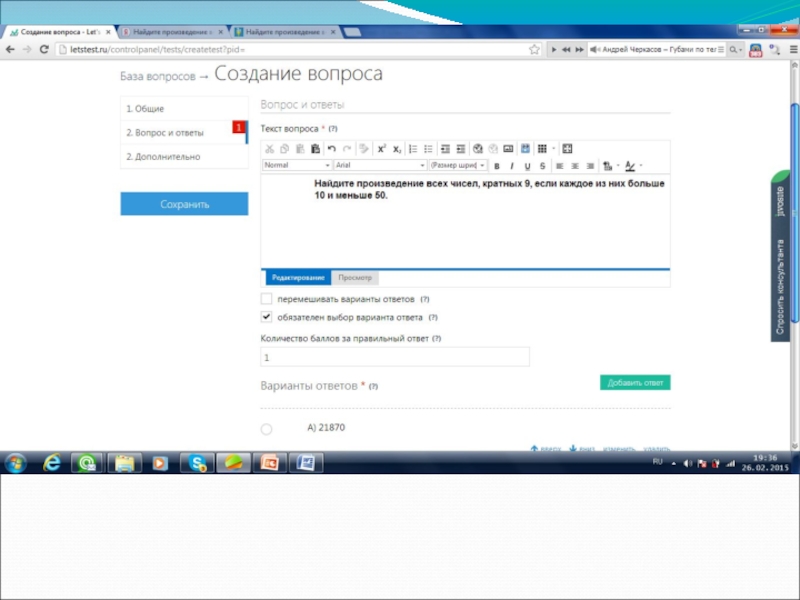This screenshot has width=800, height=600.
Task: Click inside the question text editing area
Action: [465, 221]
